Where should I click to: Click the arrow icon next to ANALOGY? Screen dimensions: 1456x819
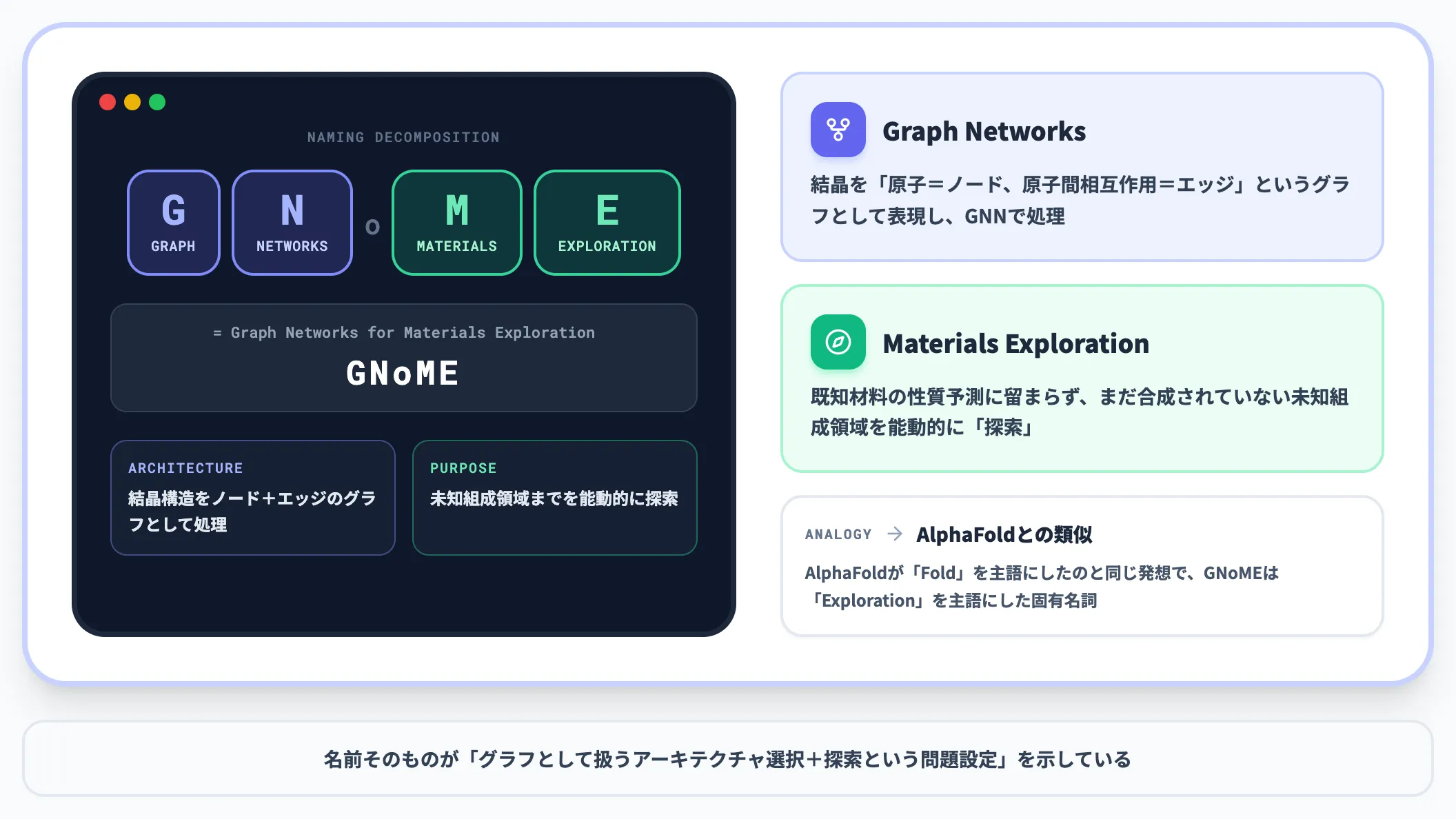pos(894,534)
